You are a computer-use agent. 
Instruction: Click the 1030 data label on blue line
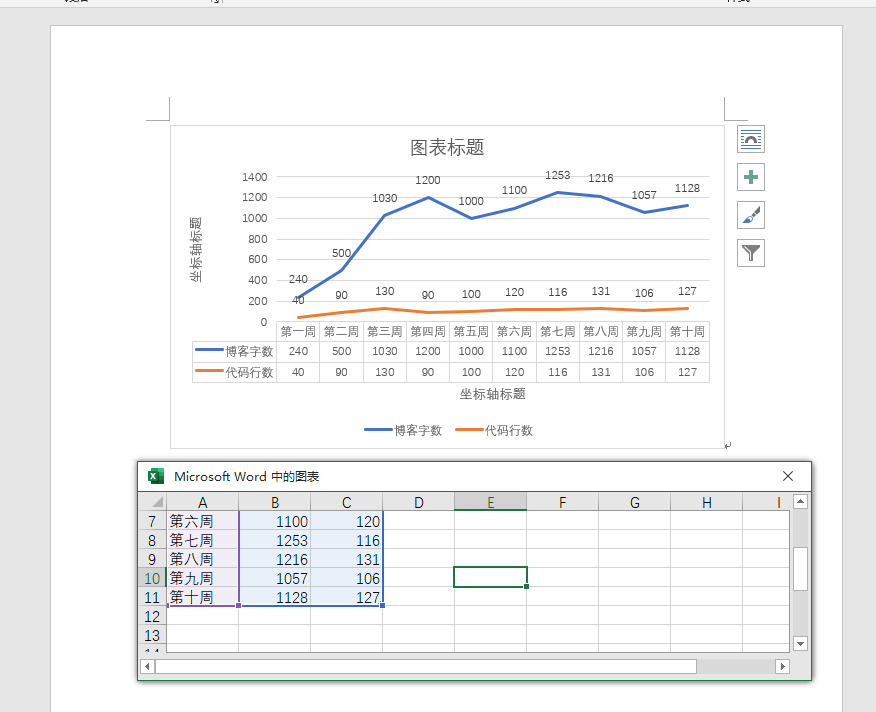[384, 198]
